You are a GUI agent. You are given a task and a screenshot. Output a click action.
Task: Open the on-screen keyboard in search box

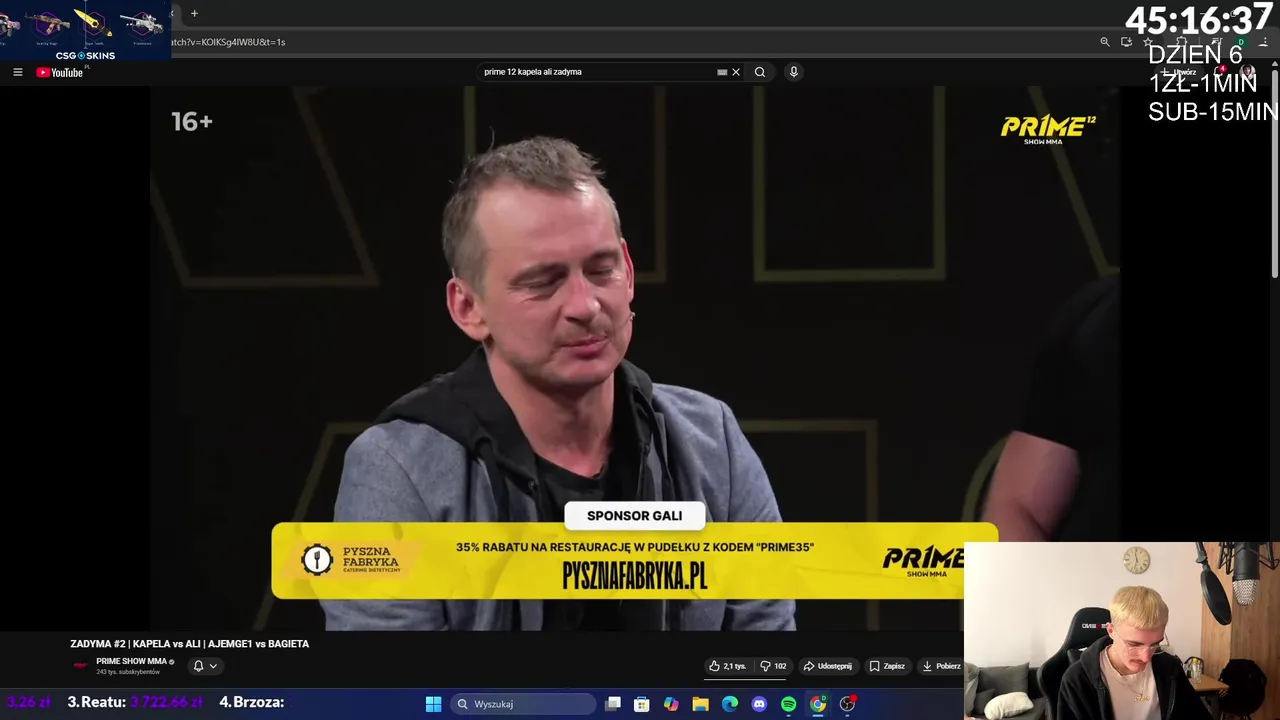pos(722,72)
